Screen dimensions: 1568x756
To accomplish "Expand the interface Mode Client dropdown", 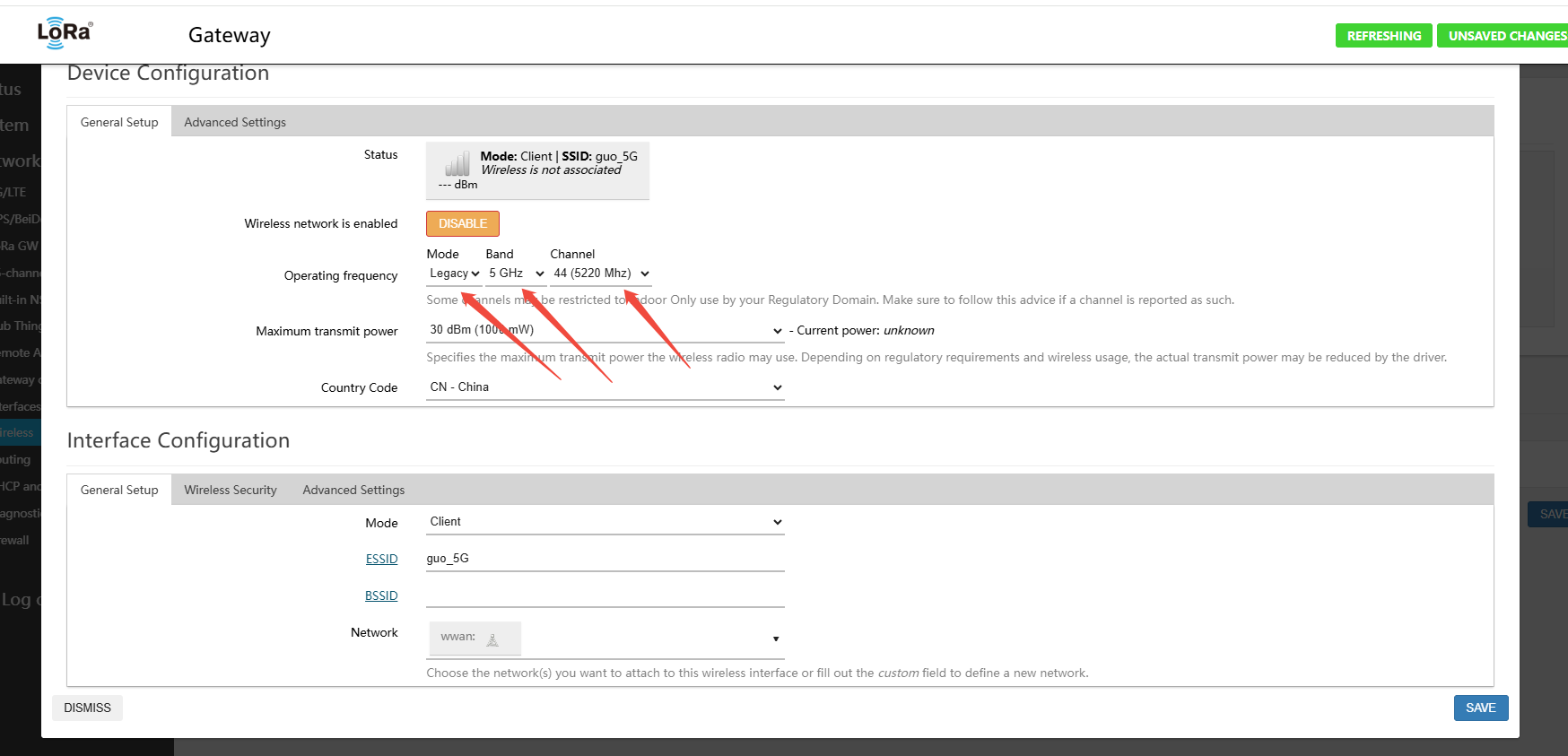I will (605, 522).
